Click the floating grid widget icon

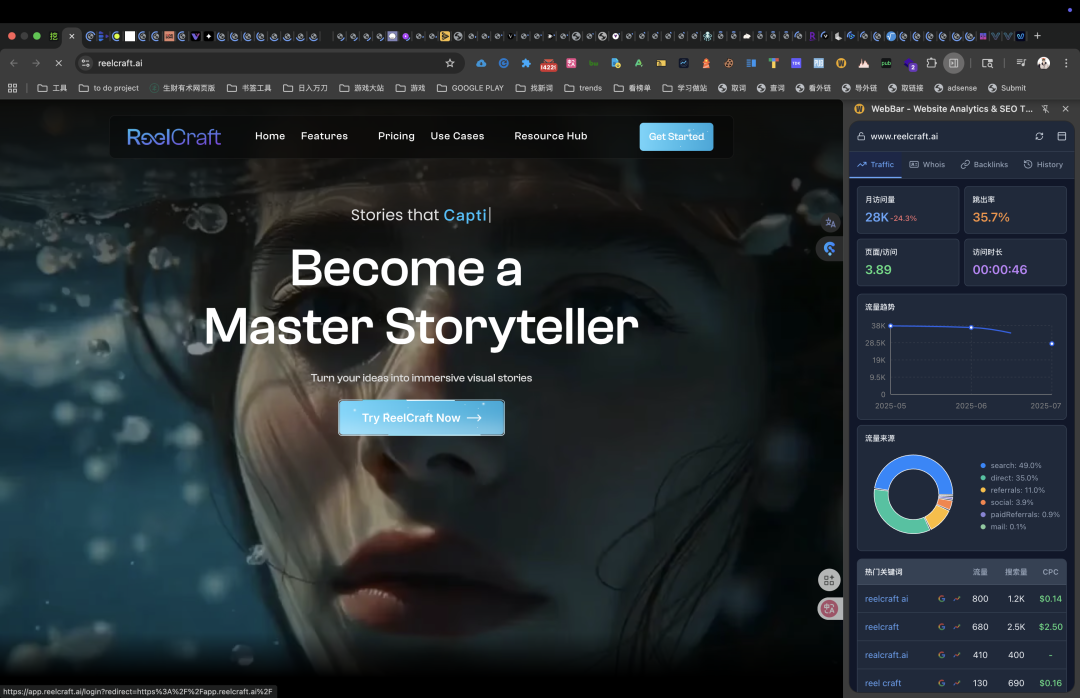coord(829,580)
